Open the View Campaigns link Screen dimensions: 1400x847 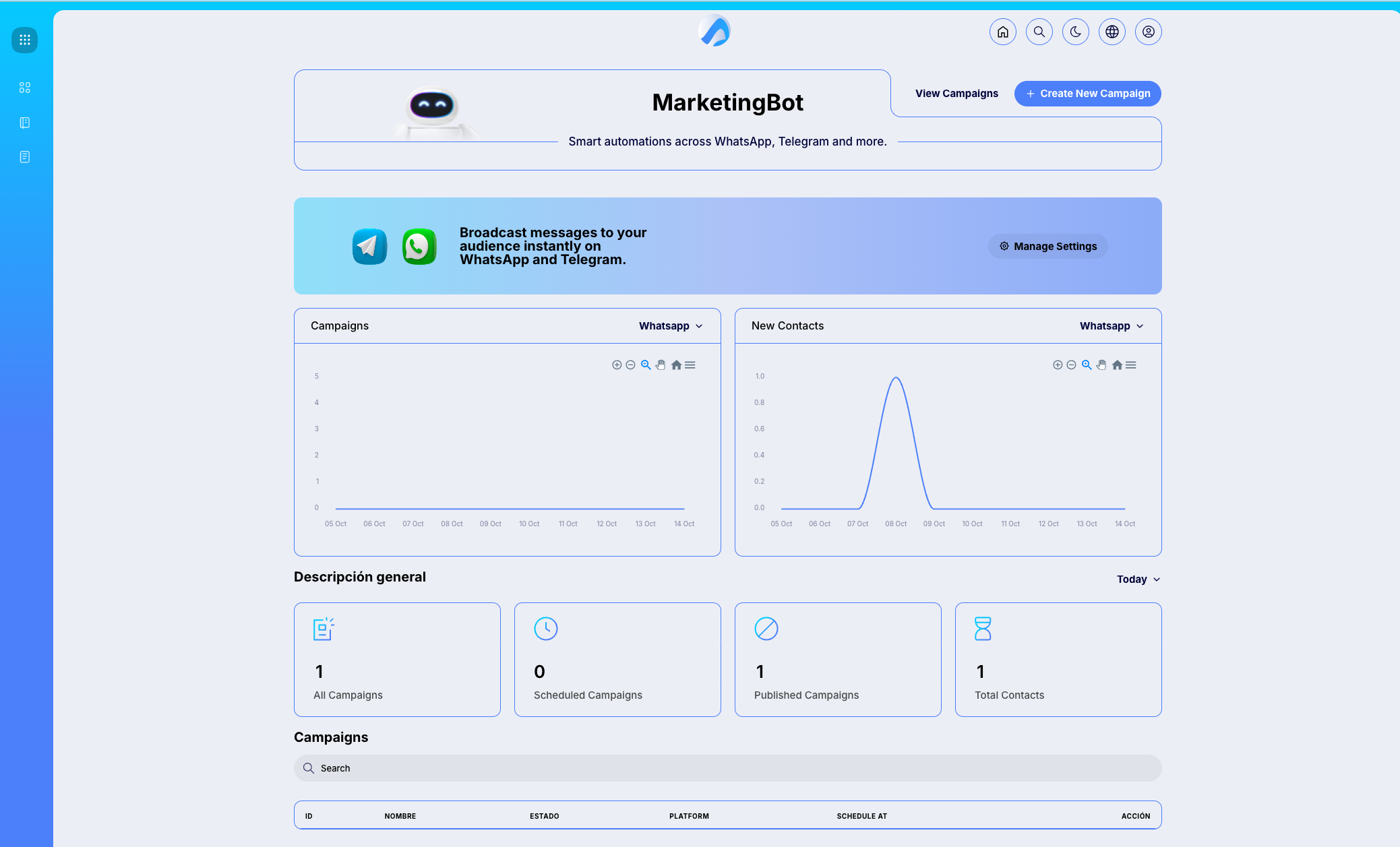pos(956,94)
